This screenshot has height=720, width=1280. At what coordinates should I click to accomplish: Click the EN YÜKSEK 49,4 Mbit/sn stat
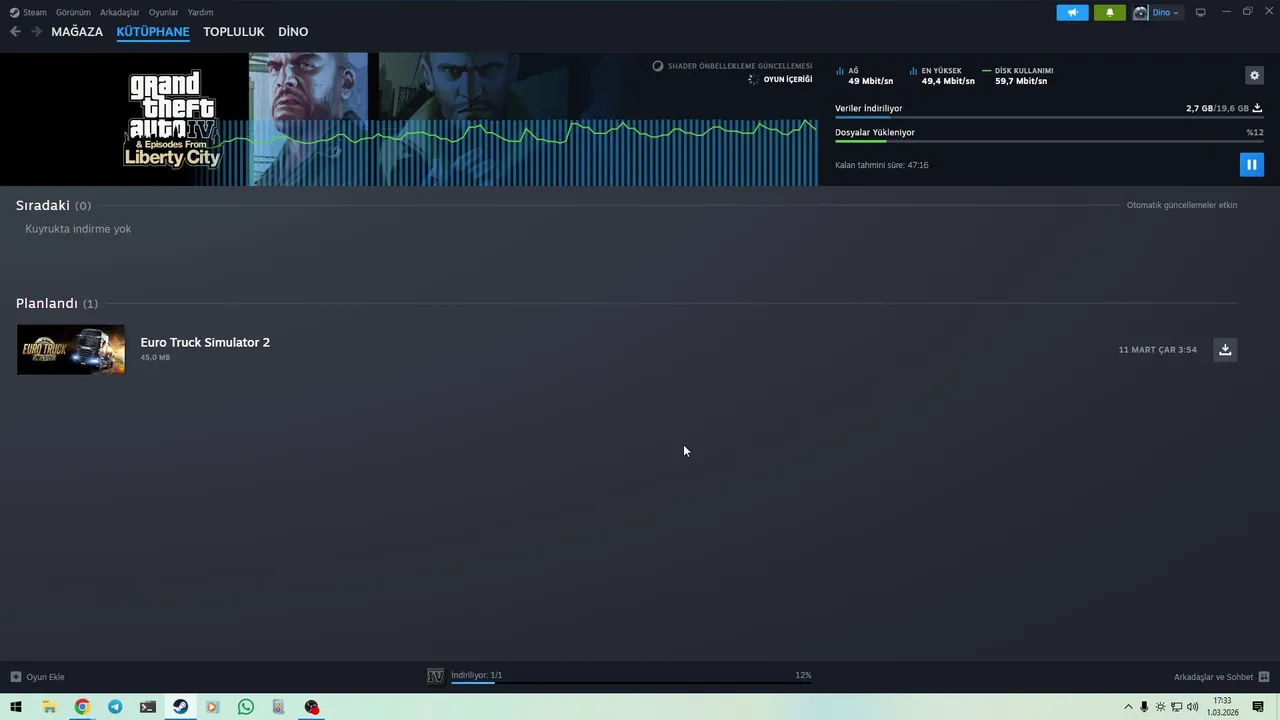point(942,76)
